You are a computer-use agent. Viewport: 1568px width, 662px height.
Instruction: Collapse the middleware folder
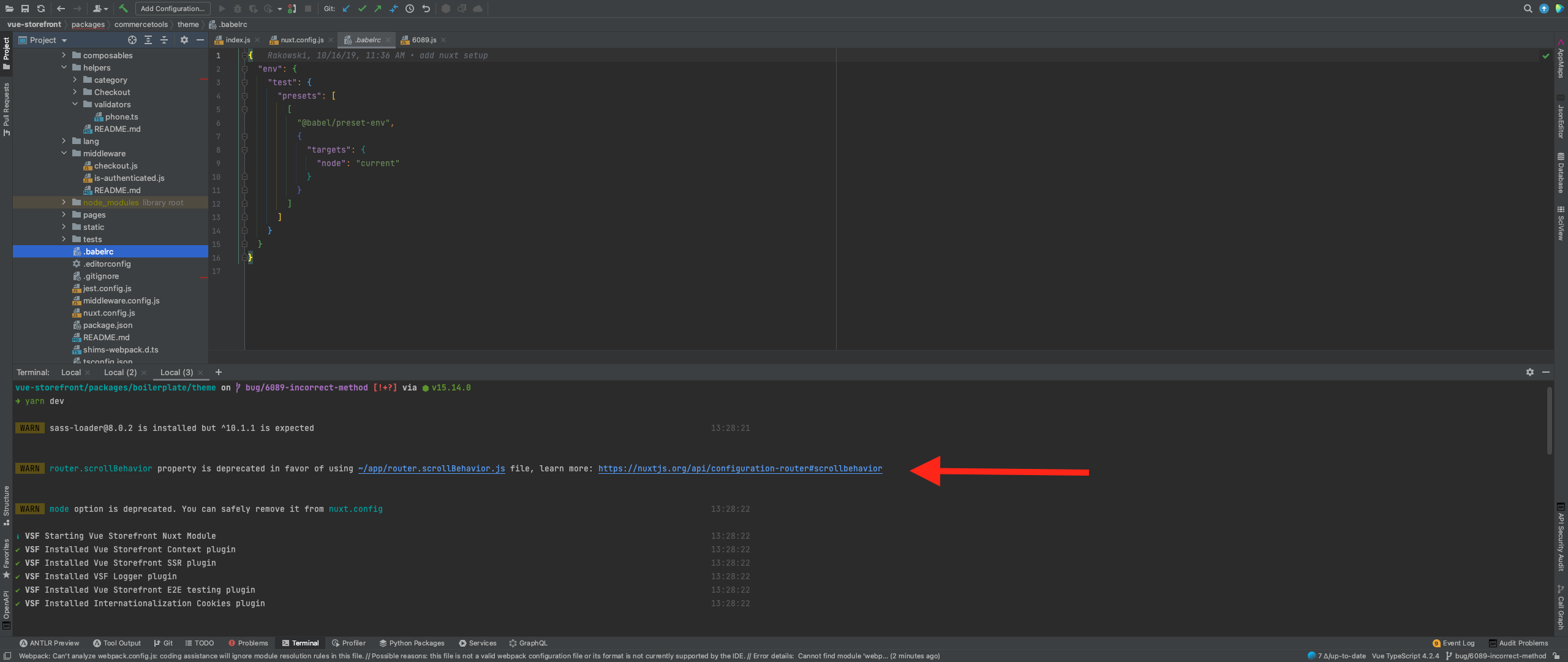click(x=64, y=153)
